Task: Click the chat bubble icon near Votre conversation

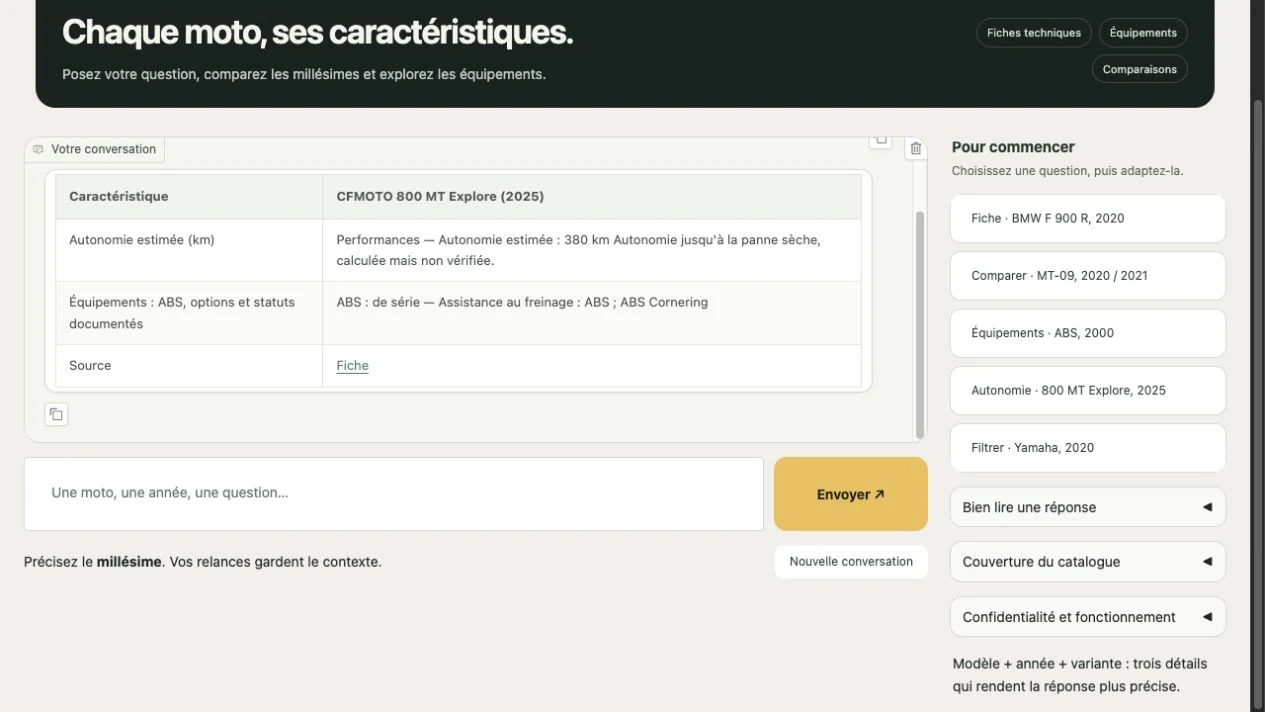Action: pos(38,149)
